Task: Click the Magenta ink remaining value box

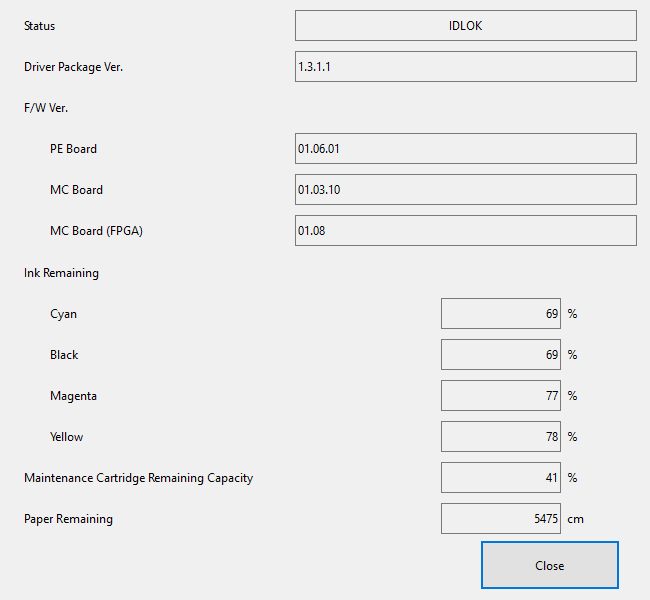Action: (x=500, y=396)
